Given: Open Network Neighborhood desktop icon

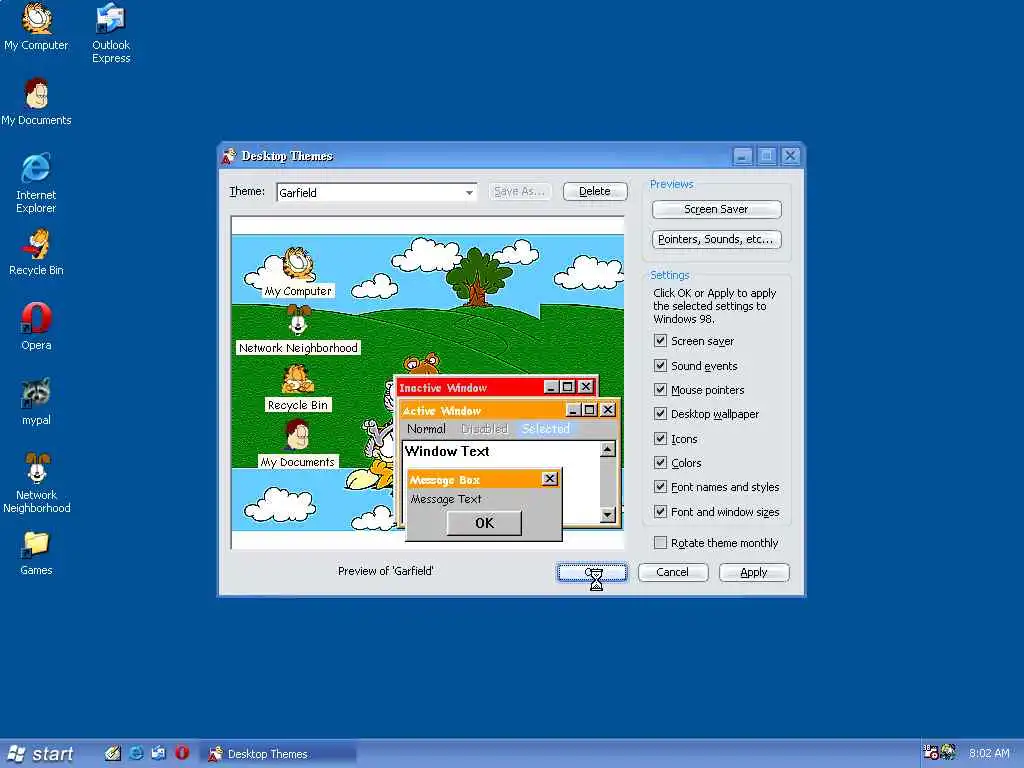Looking at the screenshot, I should tap(37, 483).
